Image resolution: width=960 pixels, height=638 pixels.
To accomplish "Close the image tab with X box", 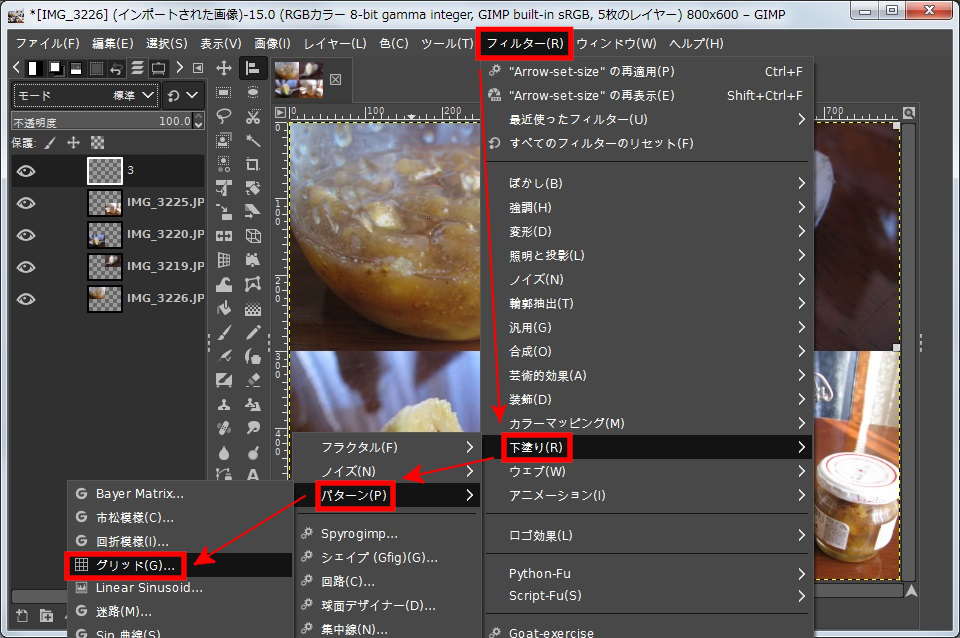I will pyautogui.click(x=336, y=79).
